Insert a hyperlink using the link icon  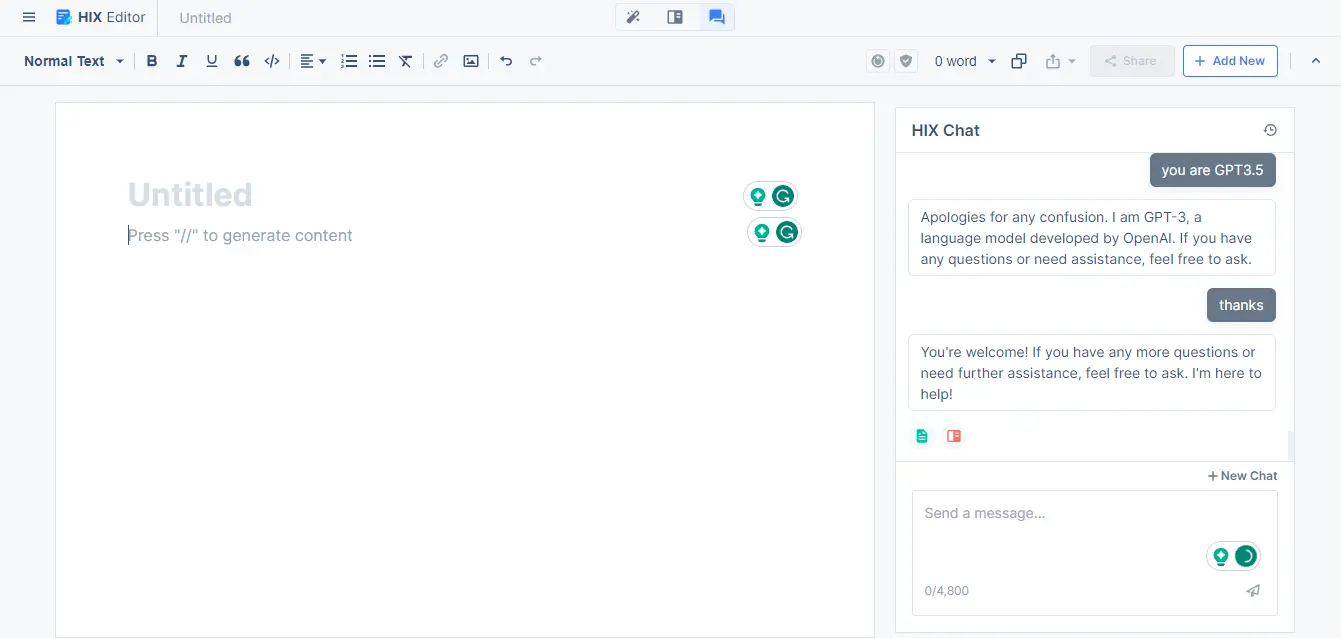click(x=440, y=61)
